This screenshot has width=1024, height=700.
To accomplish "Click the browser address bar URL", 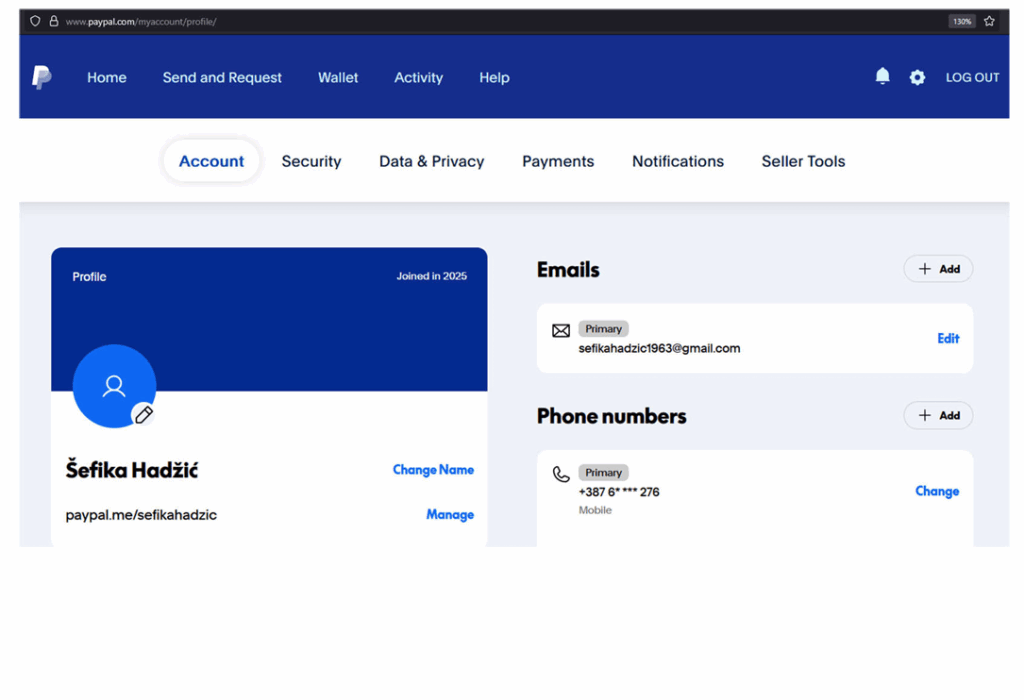I will click(x=141, y=21).
